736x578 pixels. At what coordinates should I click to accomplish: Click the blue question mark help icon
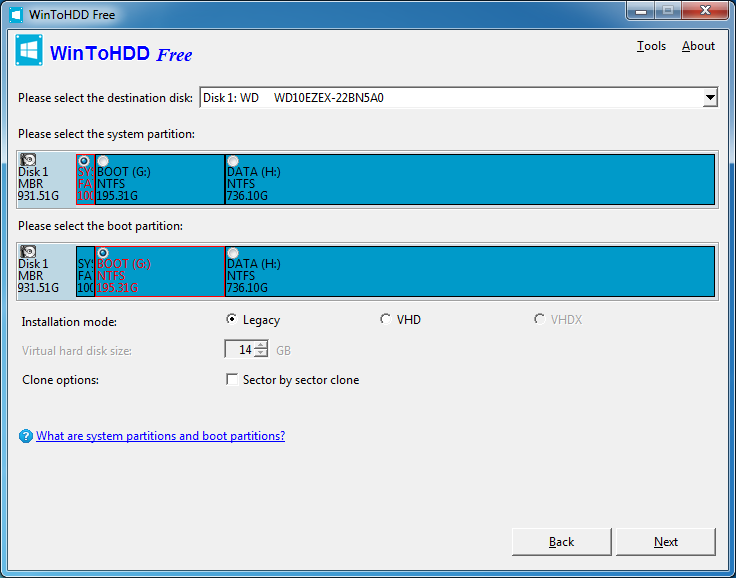[x=26, y=436]
